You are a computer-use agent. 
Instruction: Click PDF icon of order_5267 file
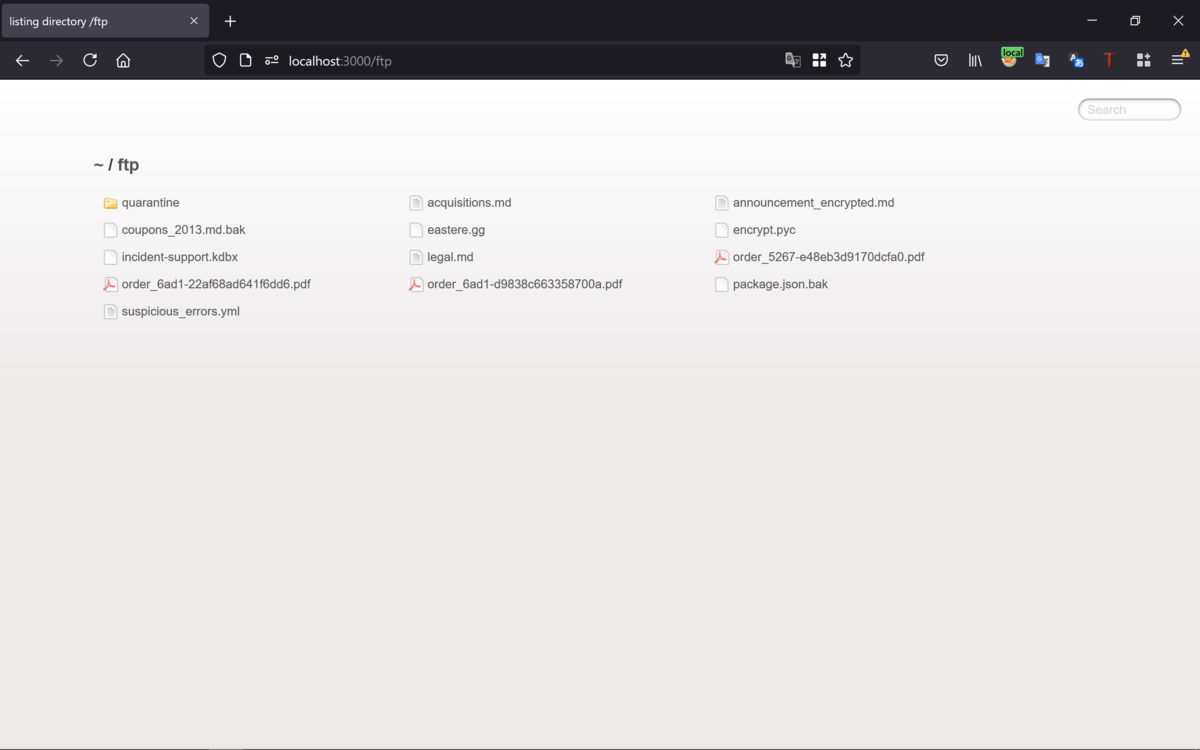(x=721, y=257)
